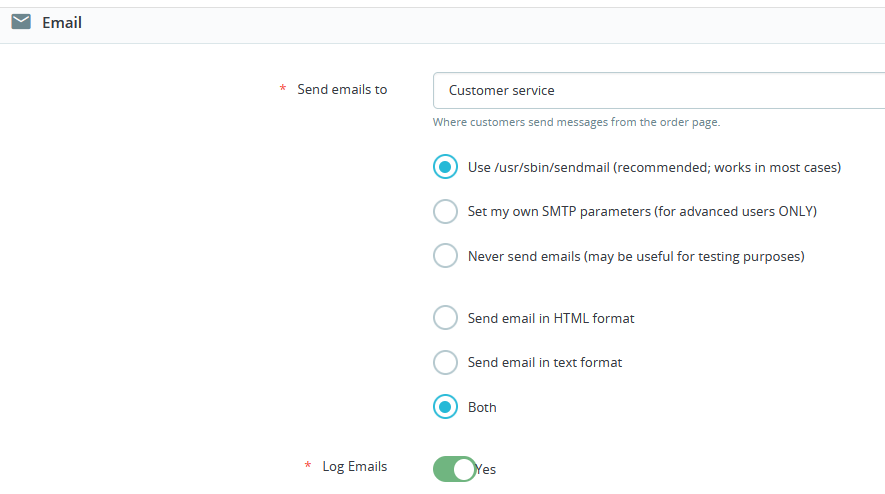
Task: Click the 'Log Emails' field label
Action: (354, 466)
